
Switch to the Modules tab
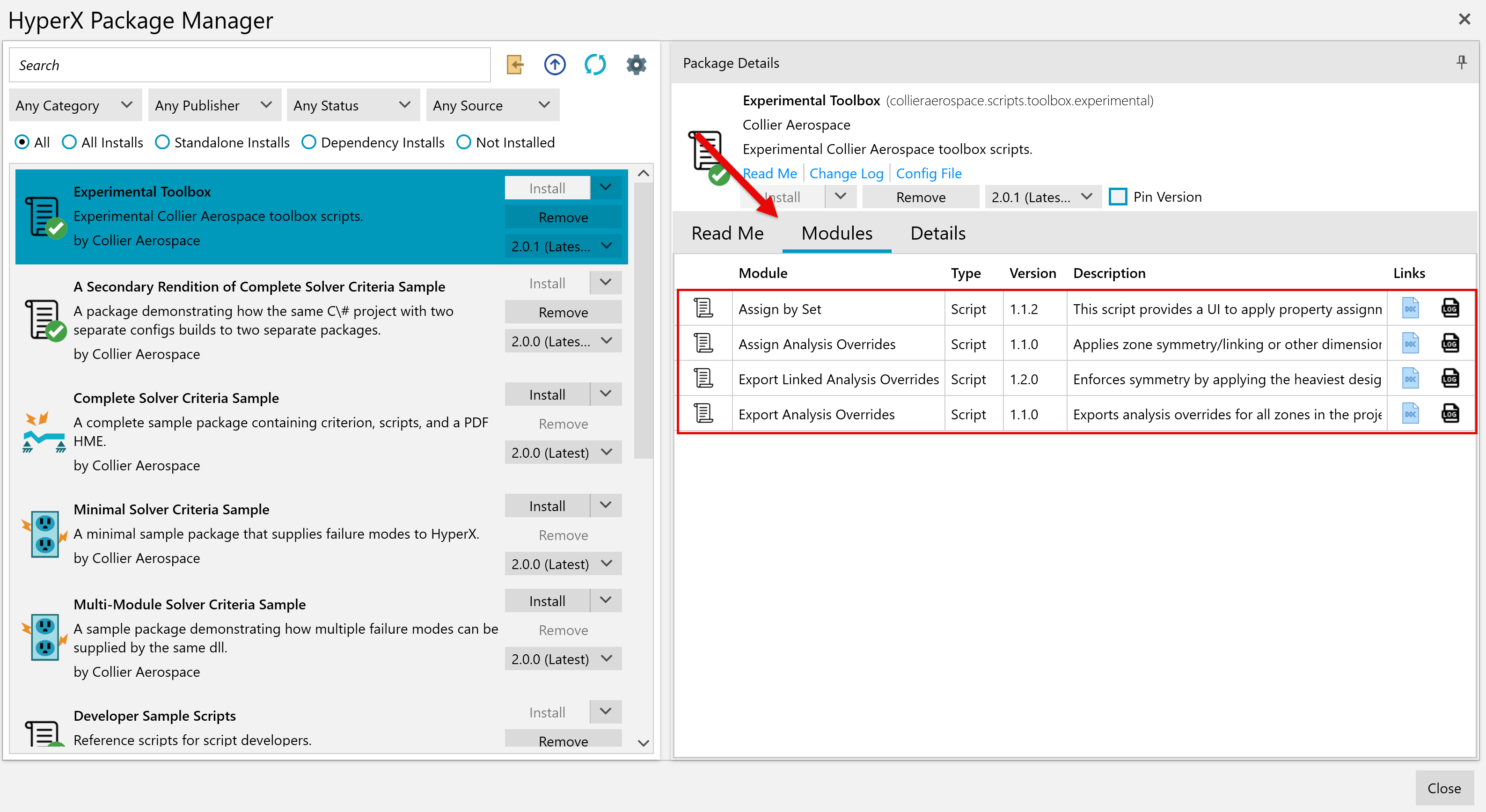[836, 233]
